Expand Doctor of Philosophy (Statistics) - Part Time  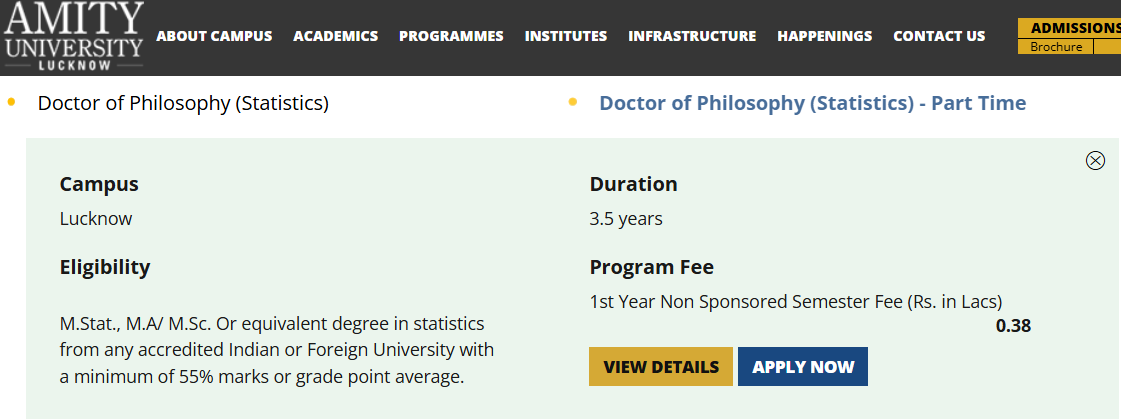[x=812, y=103]
